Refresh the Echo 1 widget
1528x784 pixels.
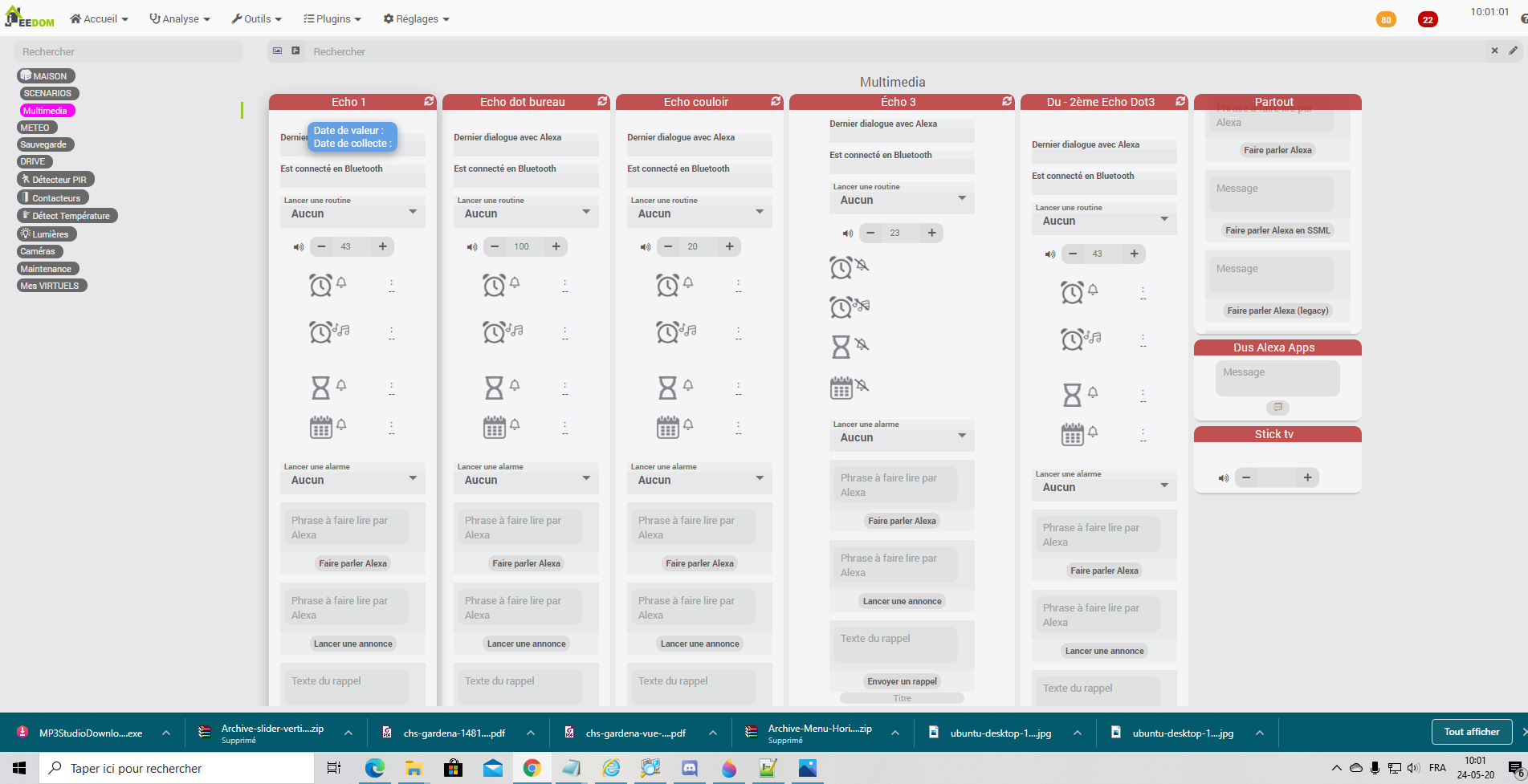429,101
